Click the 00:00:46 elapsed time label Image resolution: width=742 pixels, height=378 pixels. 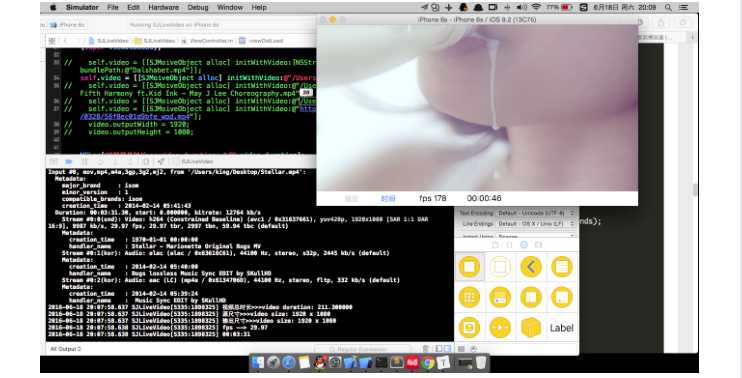(x=484, y=198)
